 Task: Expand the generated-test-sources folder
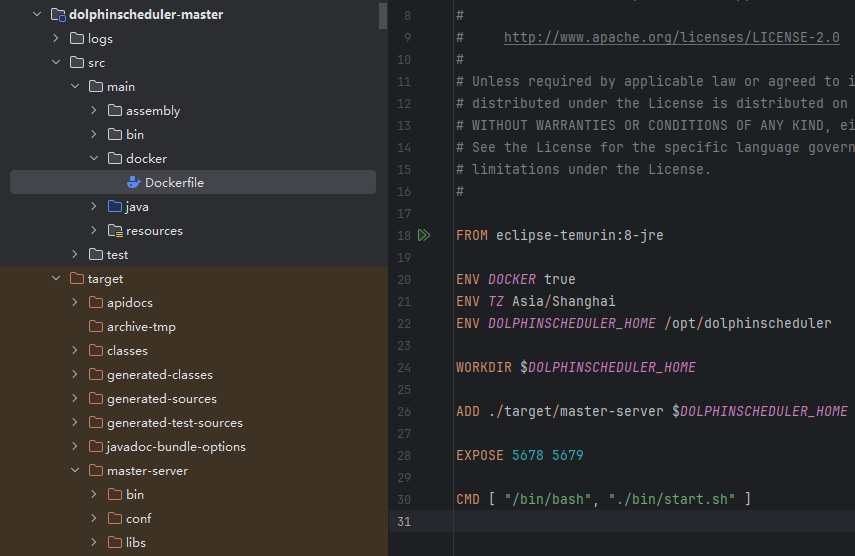point(75,422)
